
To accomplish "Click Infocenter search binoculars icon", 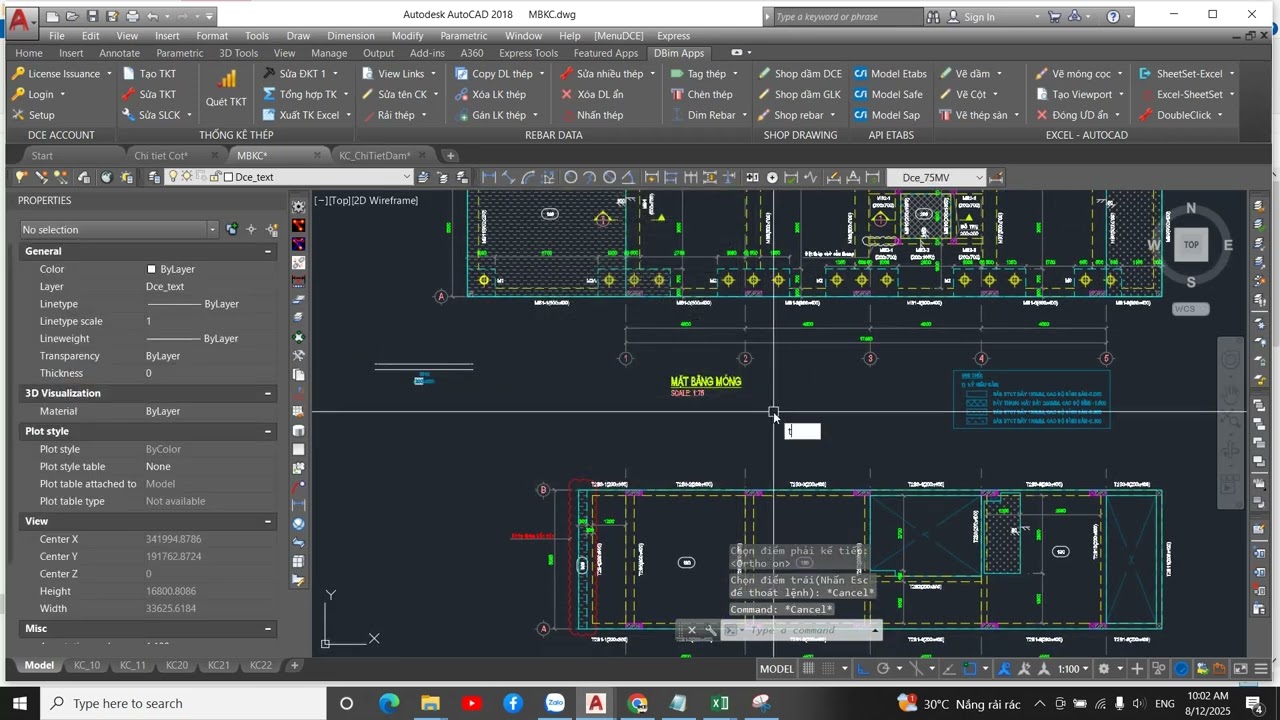I will (933, 17).
